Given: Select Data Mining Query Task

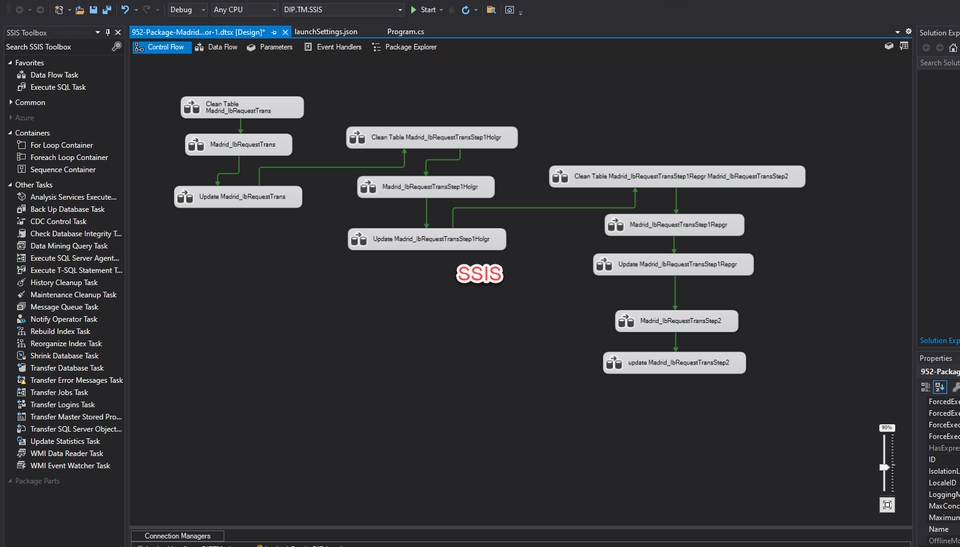Looking at the screenshot, I should (69, 246).
